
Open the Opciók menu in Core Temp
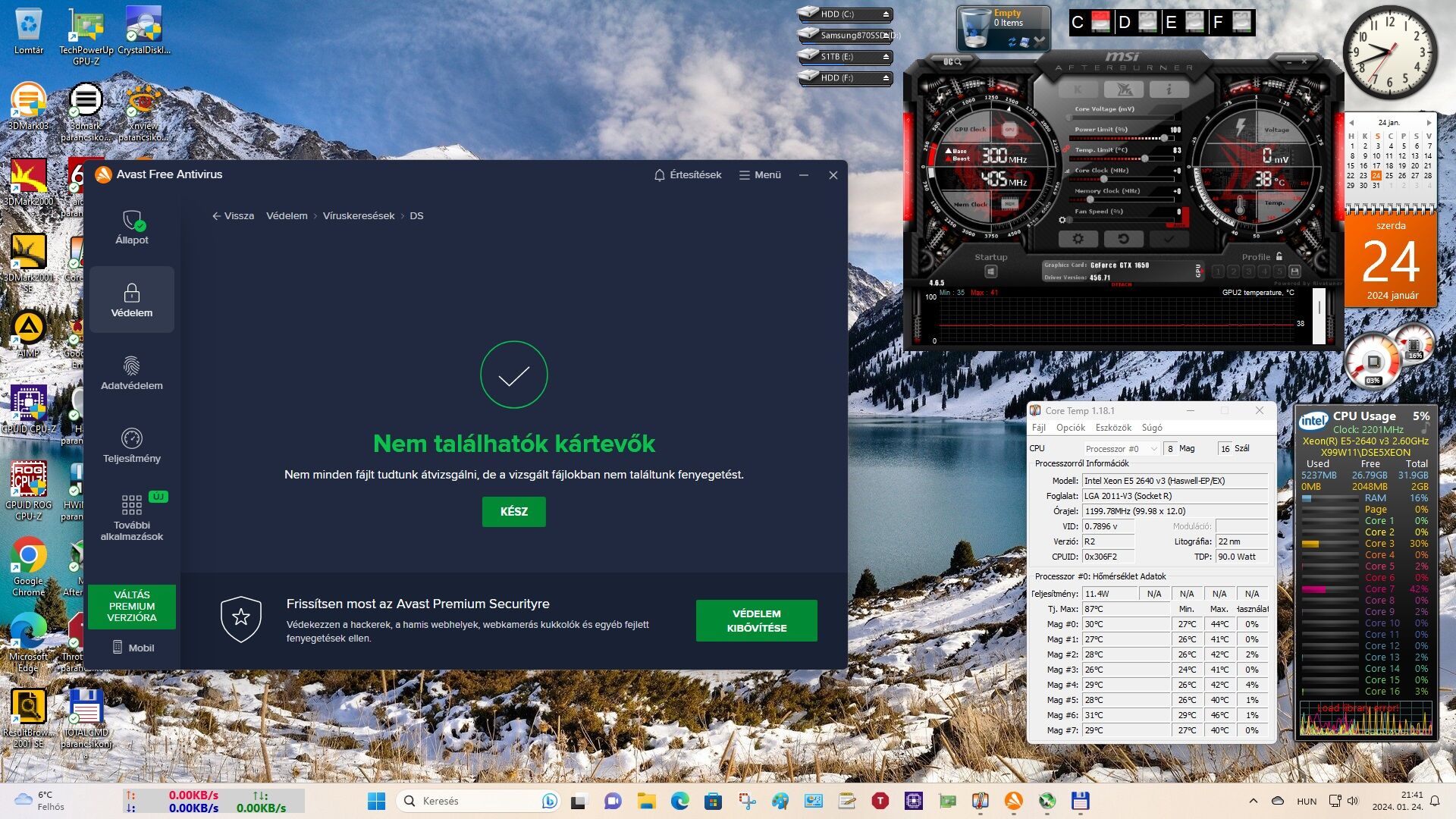click(1071, 428)
